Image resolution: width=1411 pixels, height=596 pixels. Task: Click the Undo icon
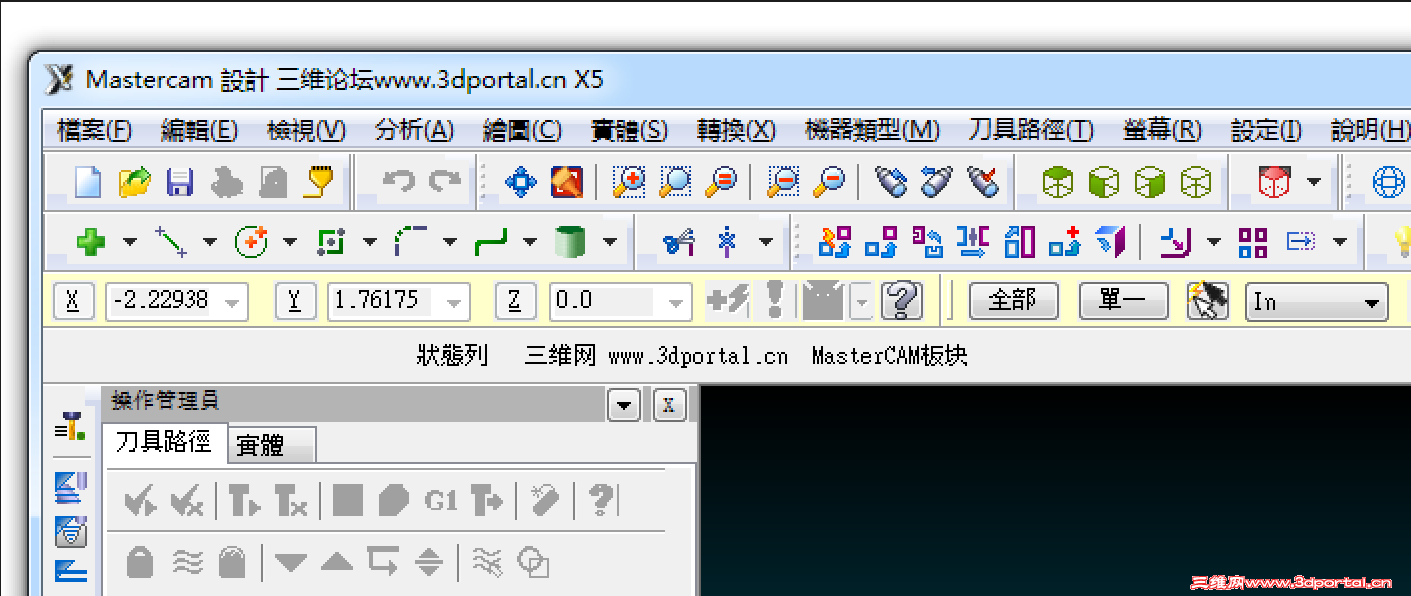coord(398,182)
